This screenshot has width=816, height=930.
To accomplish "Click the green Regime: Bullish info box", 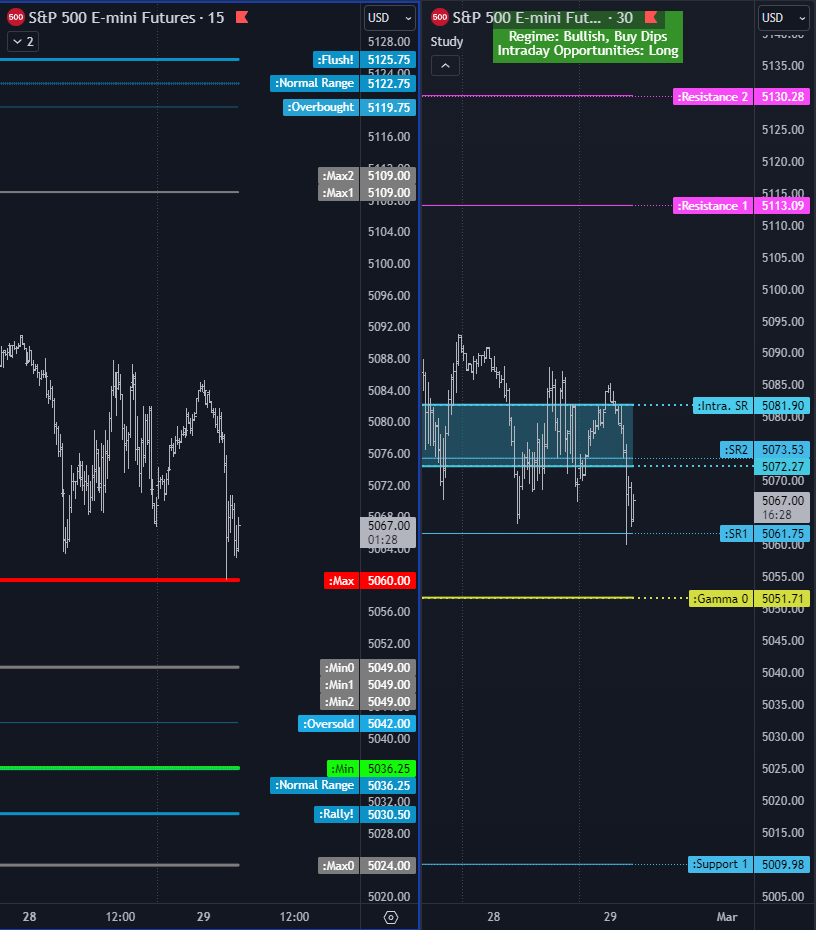I will point(588,37).
